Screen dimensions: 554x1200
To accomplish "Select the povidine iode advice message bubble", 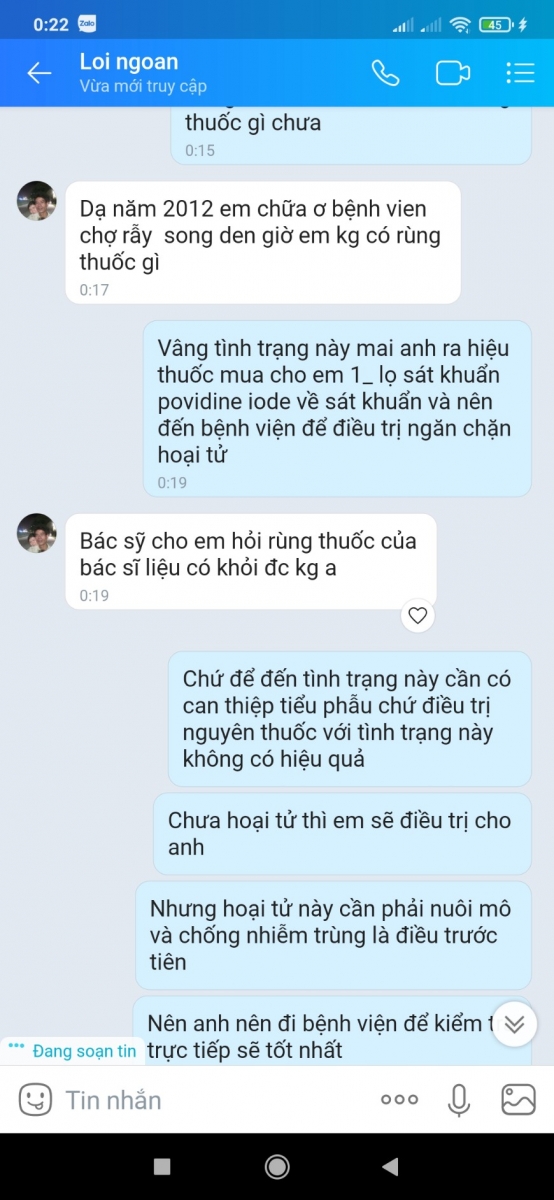I will 337,409.
